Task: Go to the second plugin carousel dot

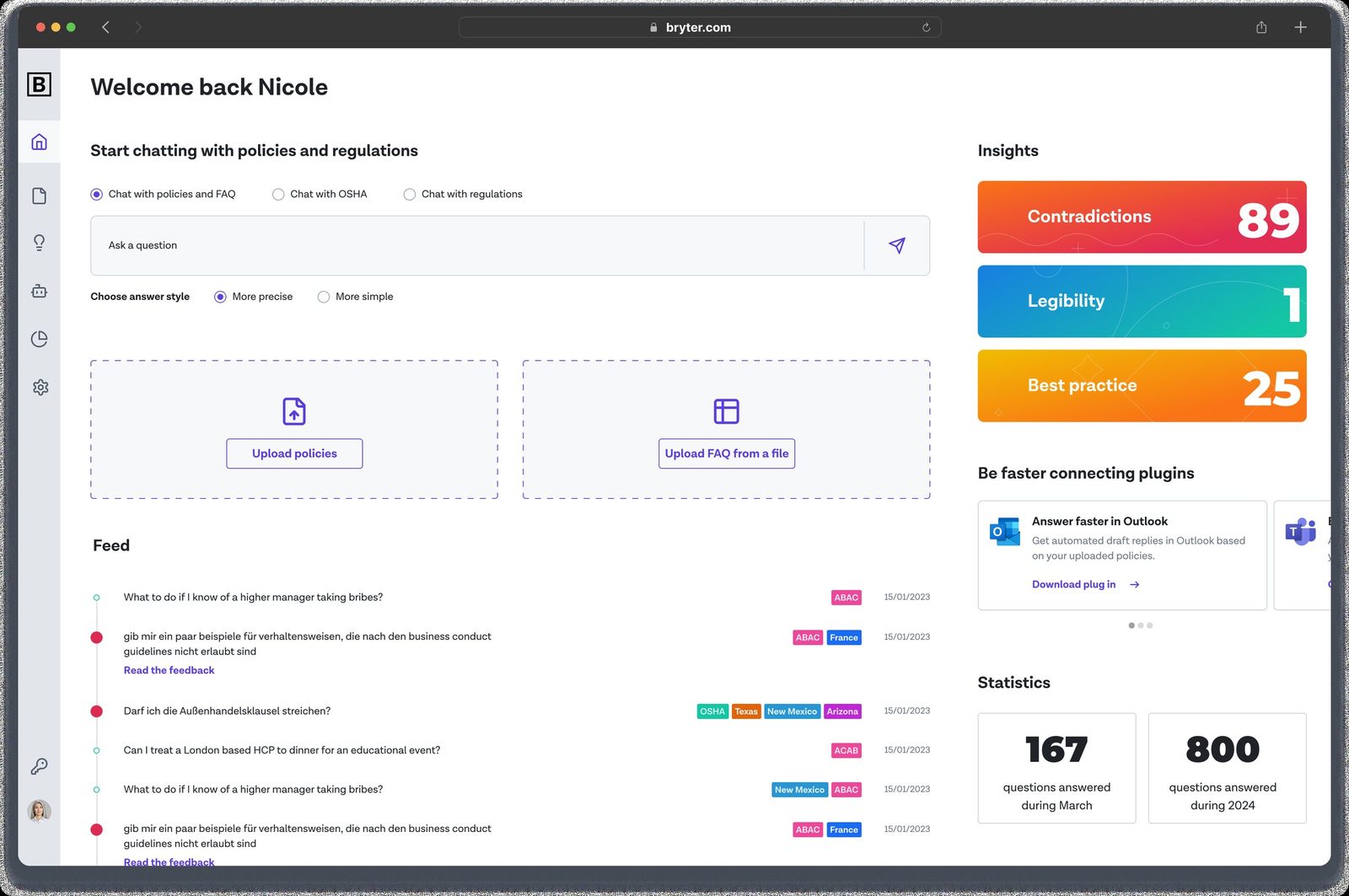Action: coord(1141,625)
